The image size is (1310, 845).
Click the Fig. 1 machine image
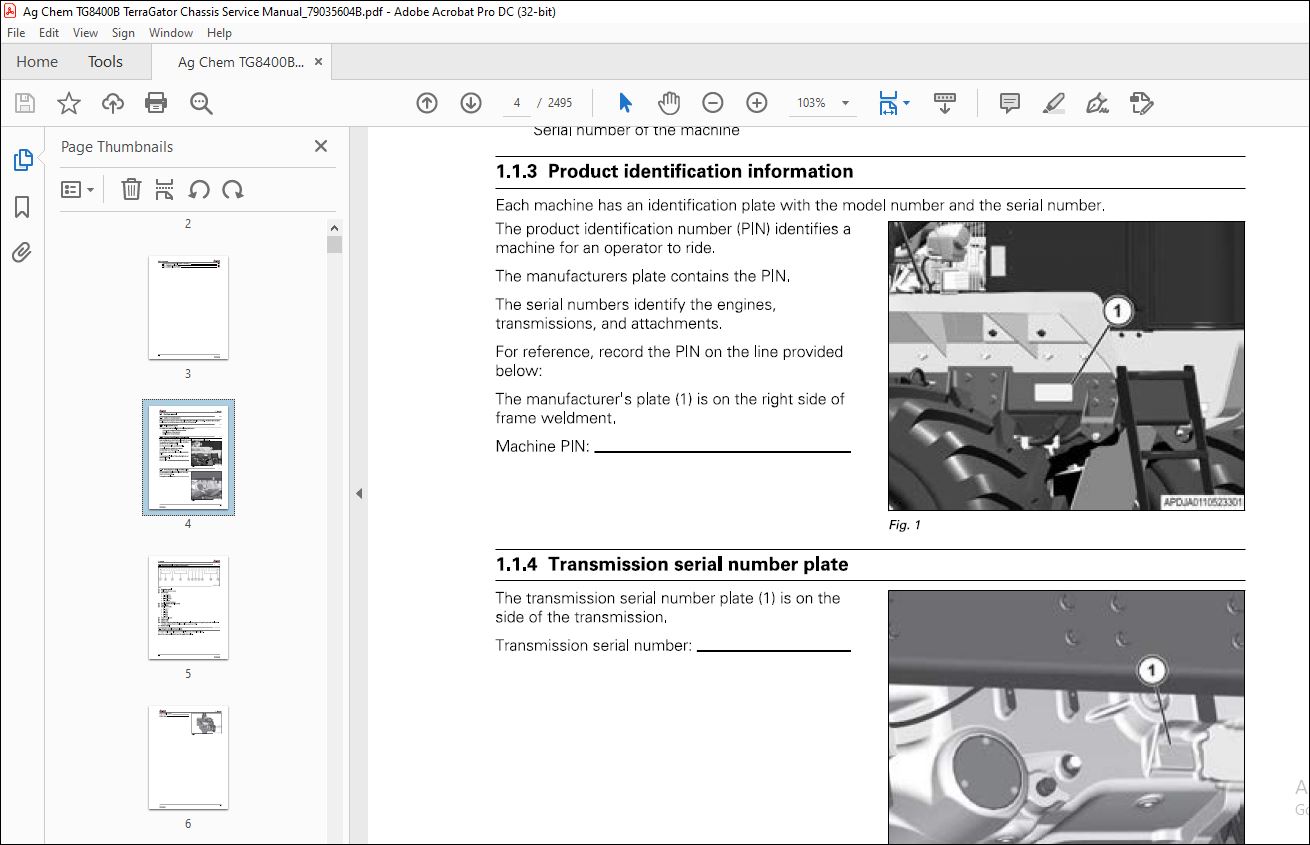tap(1066, 365)
